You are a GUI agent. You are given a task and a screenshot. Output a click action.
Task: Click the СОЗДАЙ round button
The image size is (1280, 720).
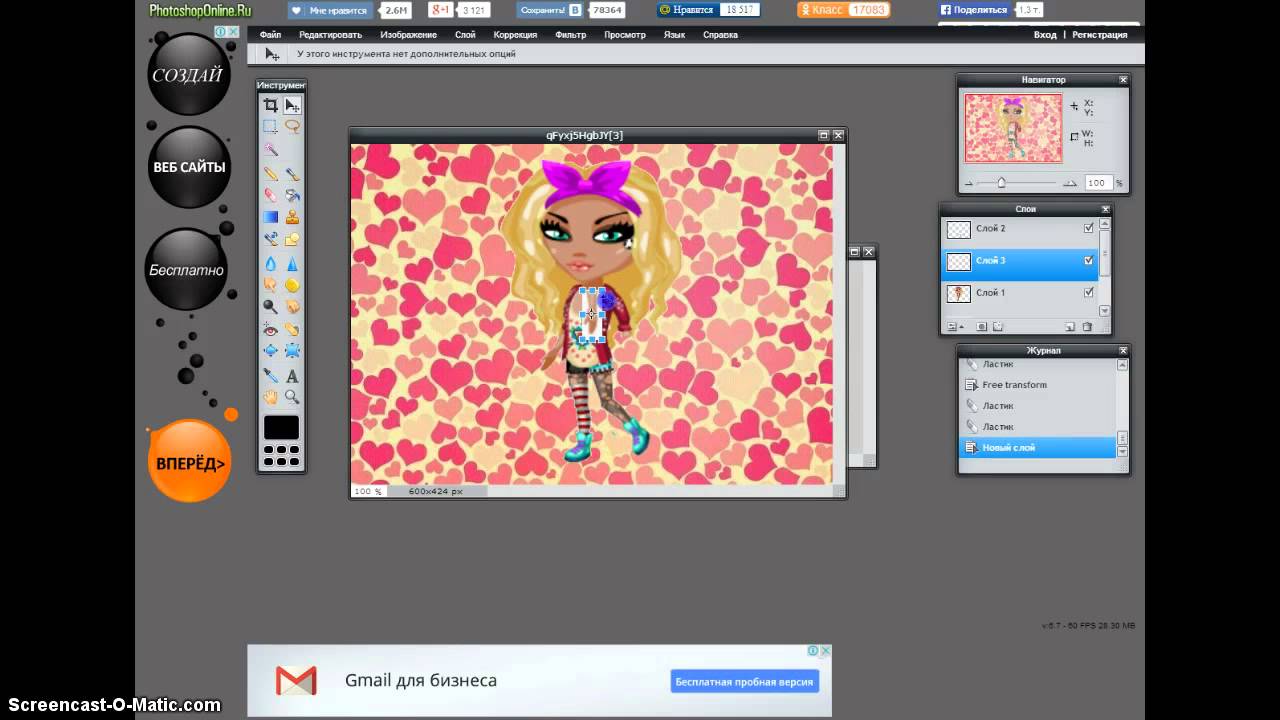point(188,75)
